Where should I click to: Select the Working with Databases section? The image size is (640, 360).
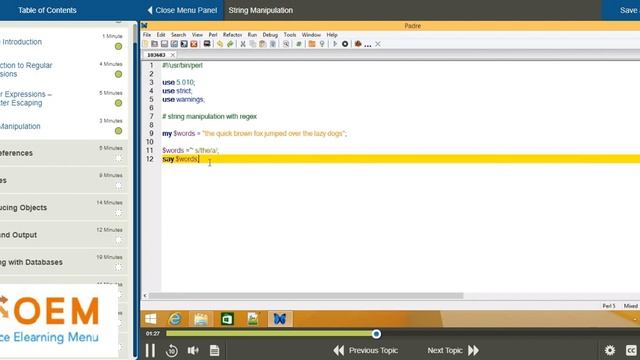64,262
